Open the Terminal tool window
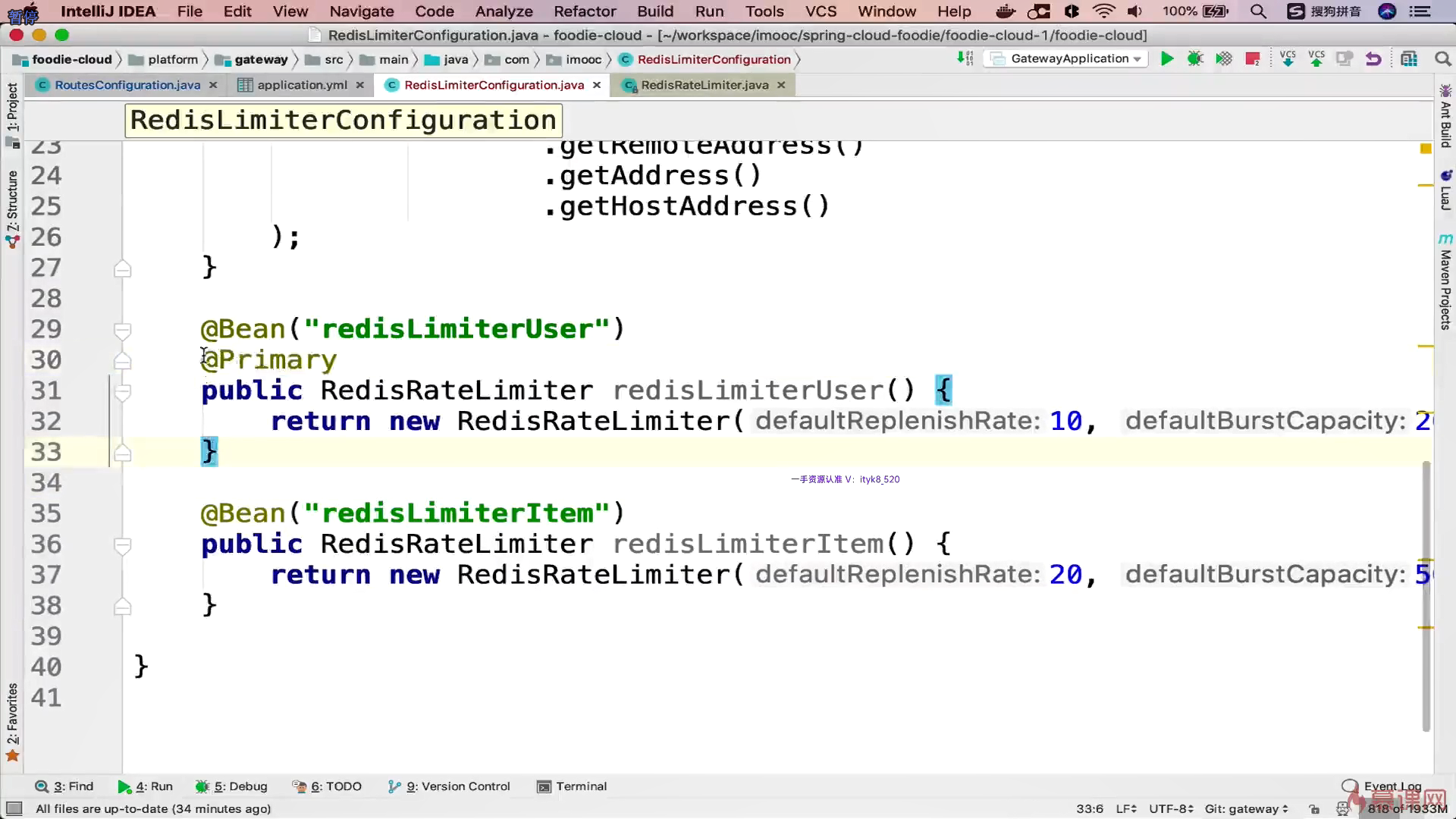1456x819 pixels. 573,786
